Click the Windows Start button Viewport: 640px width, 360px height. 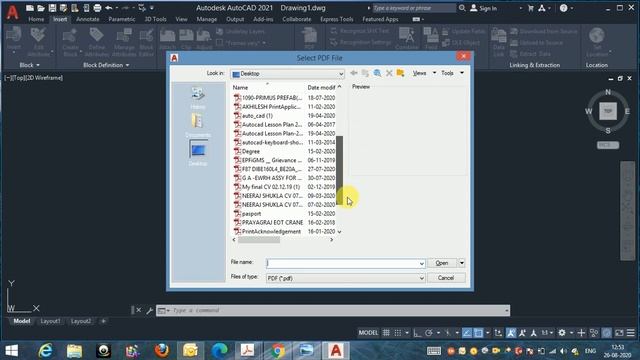tap(12, 351)
